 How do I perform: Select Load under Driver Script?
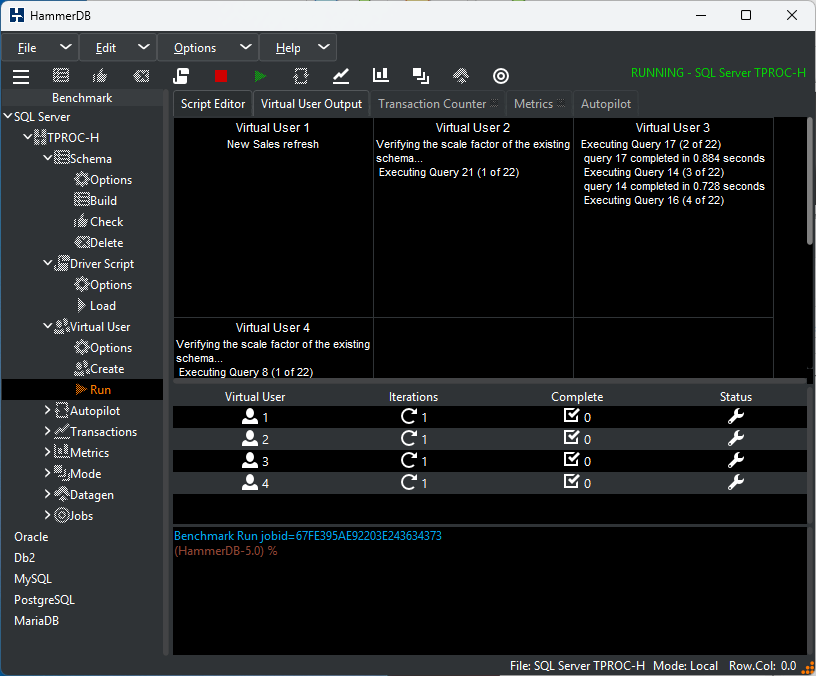[96, 305]
